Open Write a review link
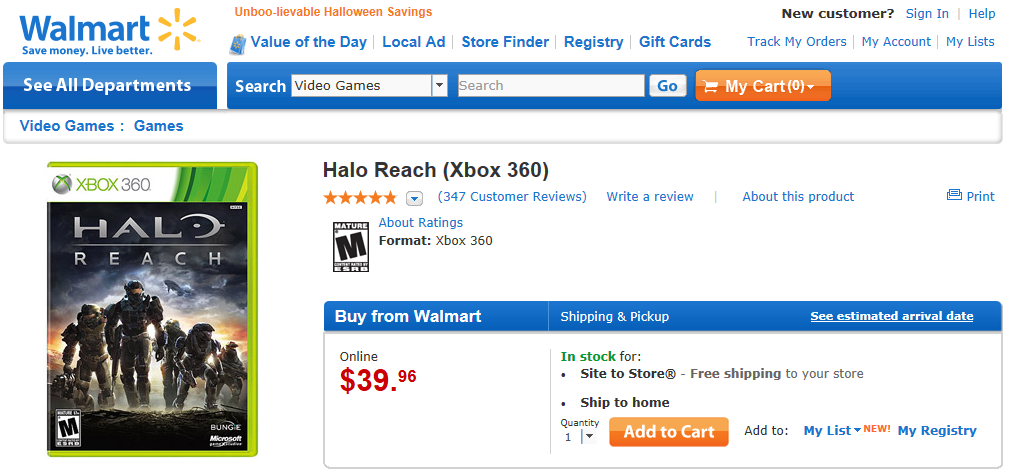Screen dimensions: 1016x475 pyautogui.click(x=650, y=197)
